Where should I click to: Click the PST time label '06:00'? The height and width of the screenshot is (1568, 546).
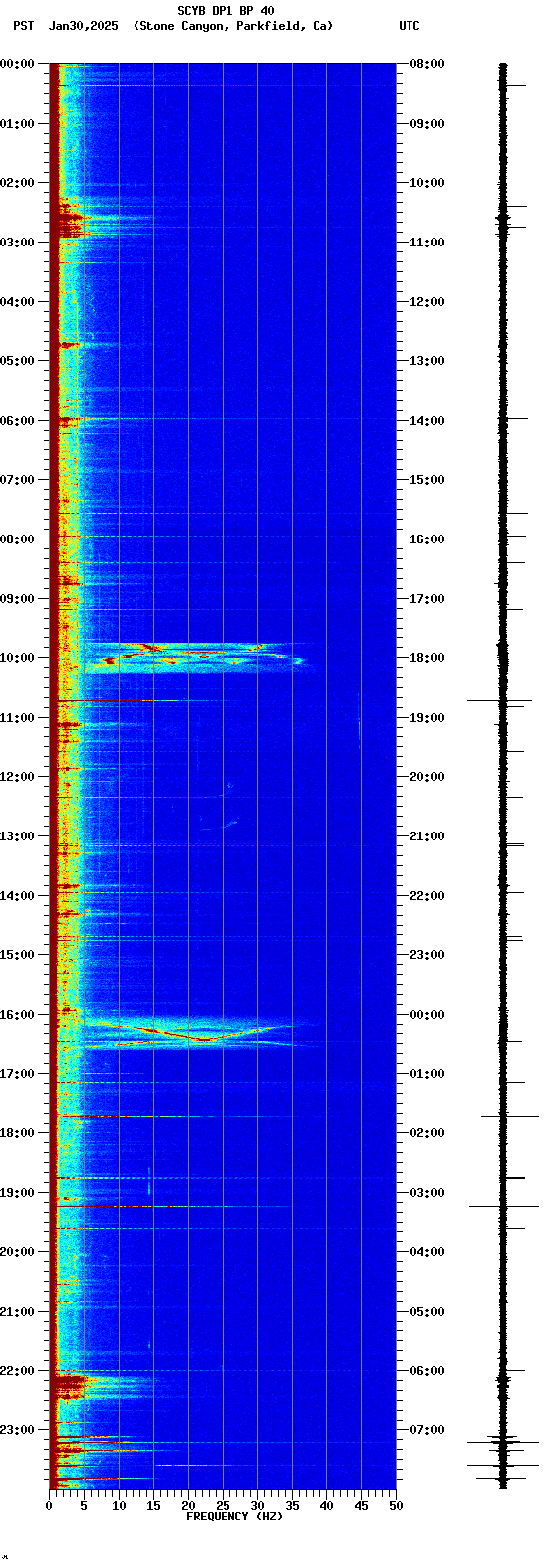point(17,421)
